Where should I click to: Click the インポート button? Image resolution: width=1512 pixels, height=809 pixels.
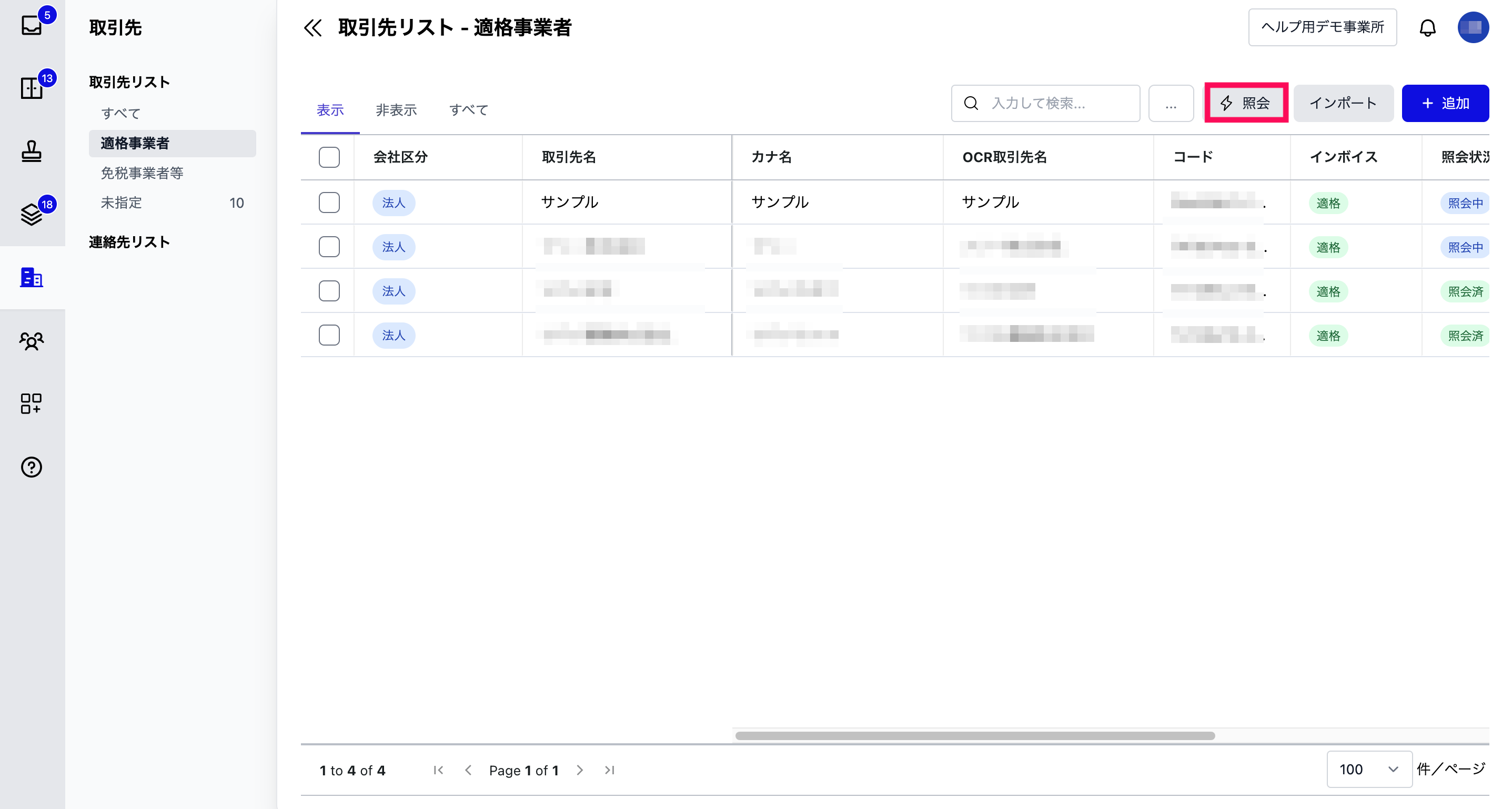(x=1343, y=103)
